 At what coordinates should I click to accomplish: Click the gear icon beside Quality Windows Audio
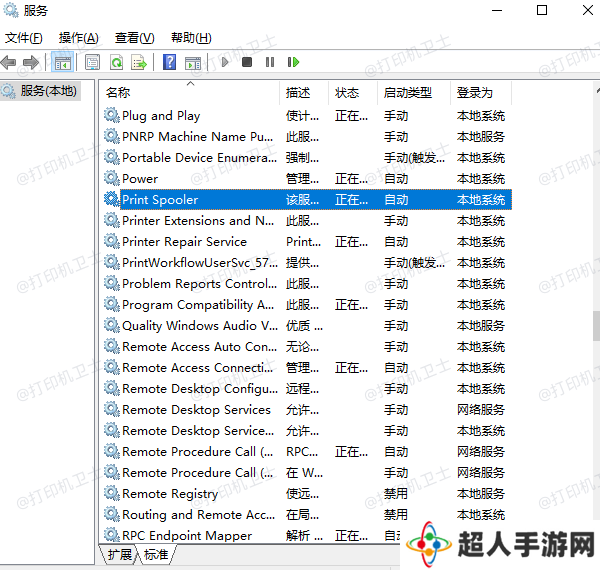tap(112, 325)
